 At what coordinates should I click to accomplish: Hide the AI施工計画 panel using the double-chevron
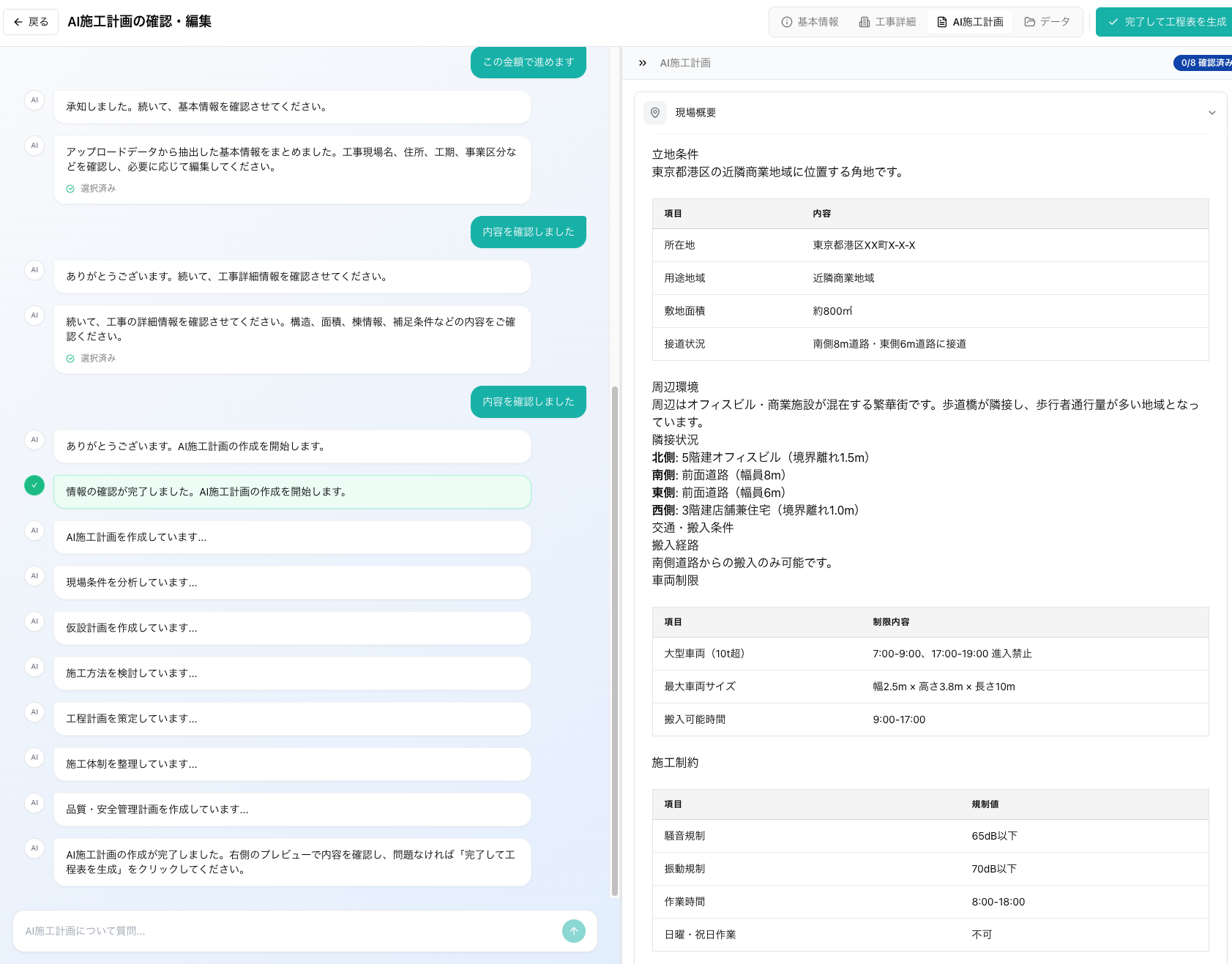(643, 61)
